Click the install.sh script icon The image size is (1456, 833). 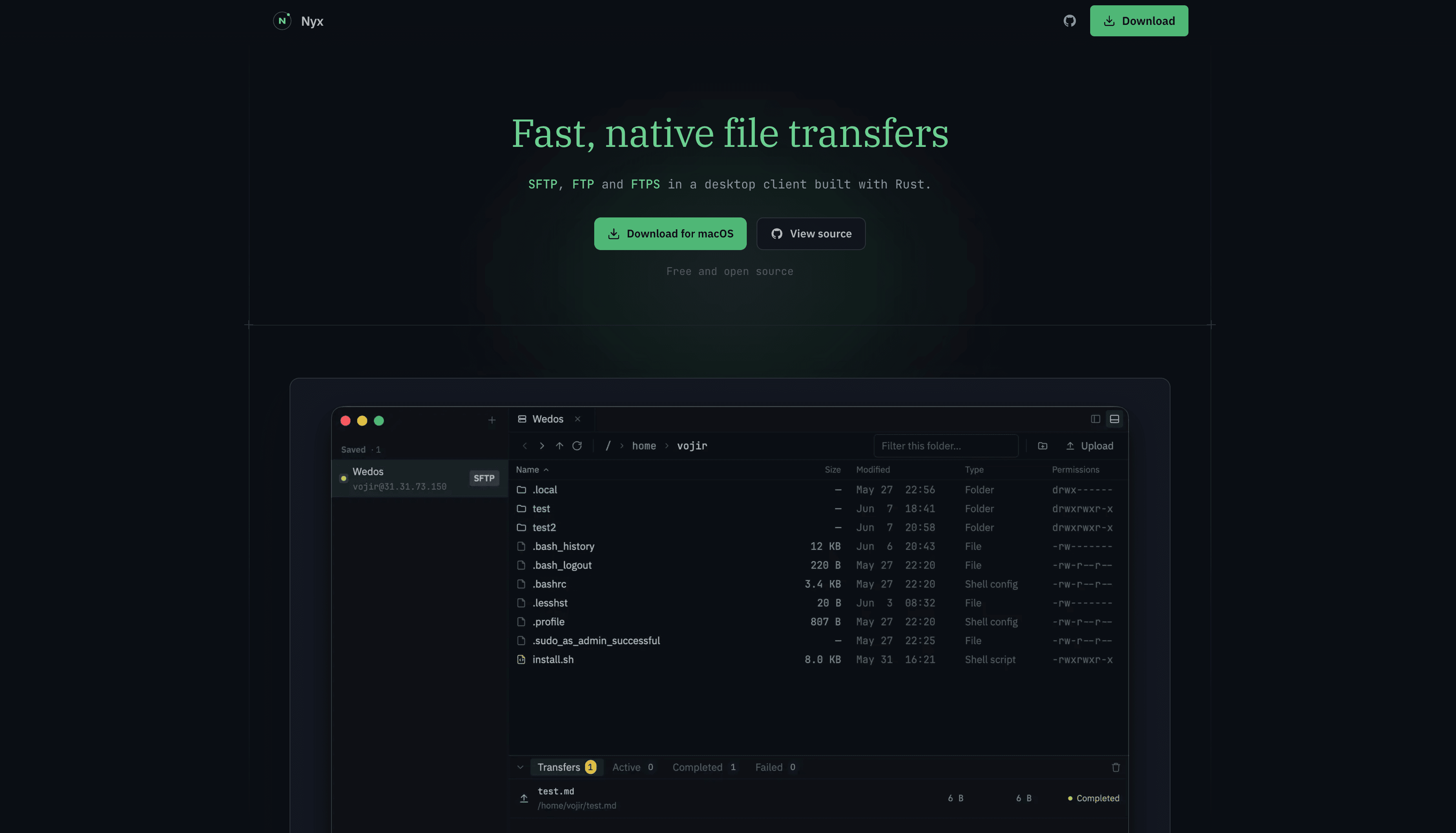[x=522, y=660]
